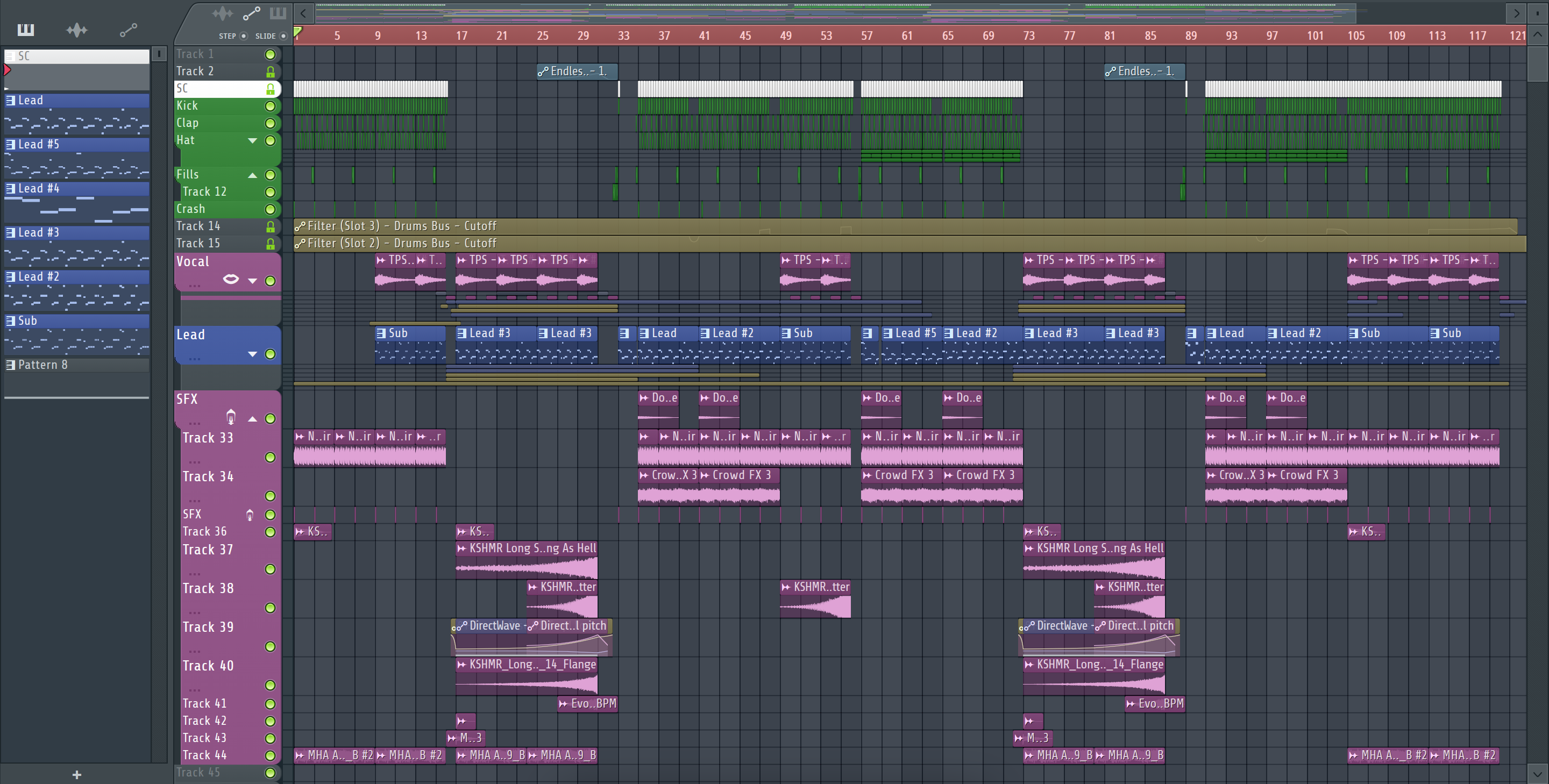The width and height of the screenshot is (1549, 784).
Task: Select first Evo..BPM clip on Track 41
Action: (587, 703)
